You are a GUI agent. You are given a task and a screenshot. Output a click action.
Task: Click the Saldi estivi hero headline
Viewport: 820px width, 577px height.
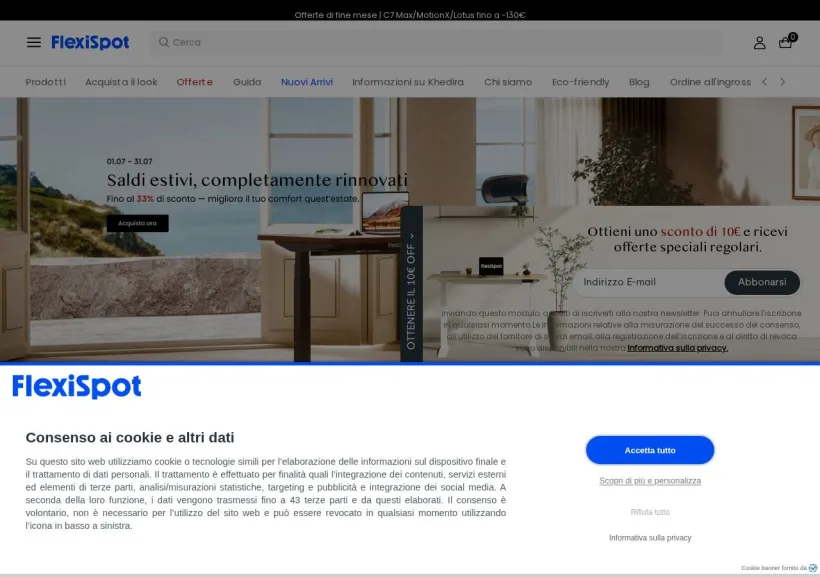tap(257, 180)
